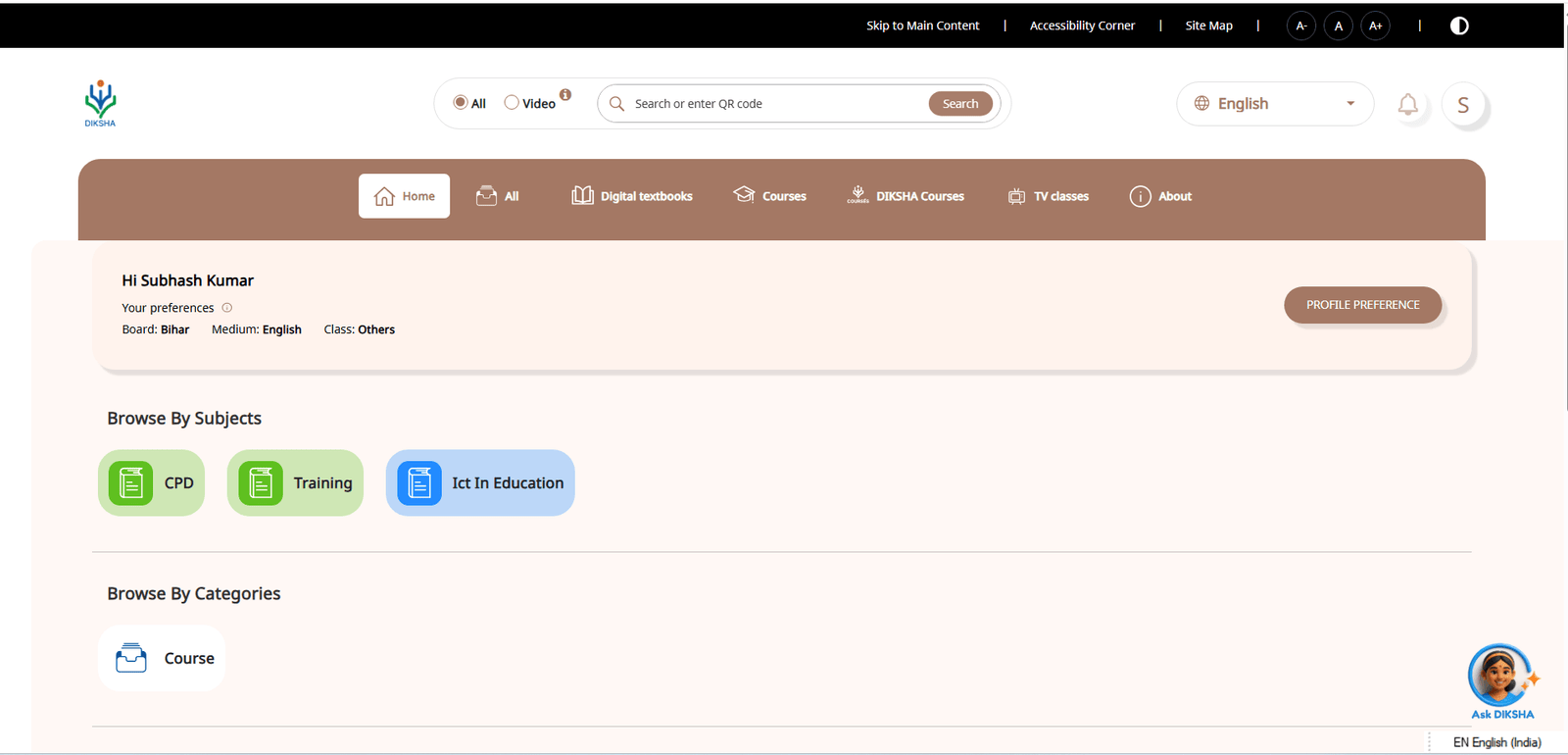Screen dimensions: 1568x755
Task: Click the 'Your preferences' label
Action: 168,308
